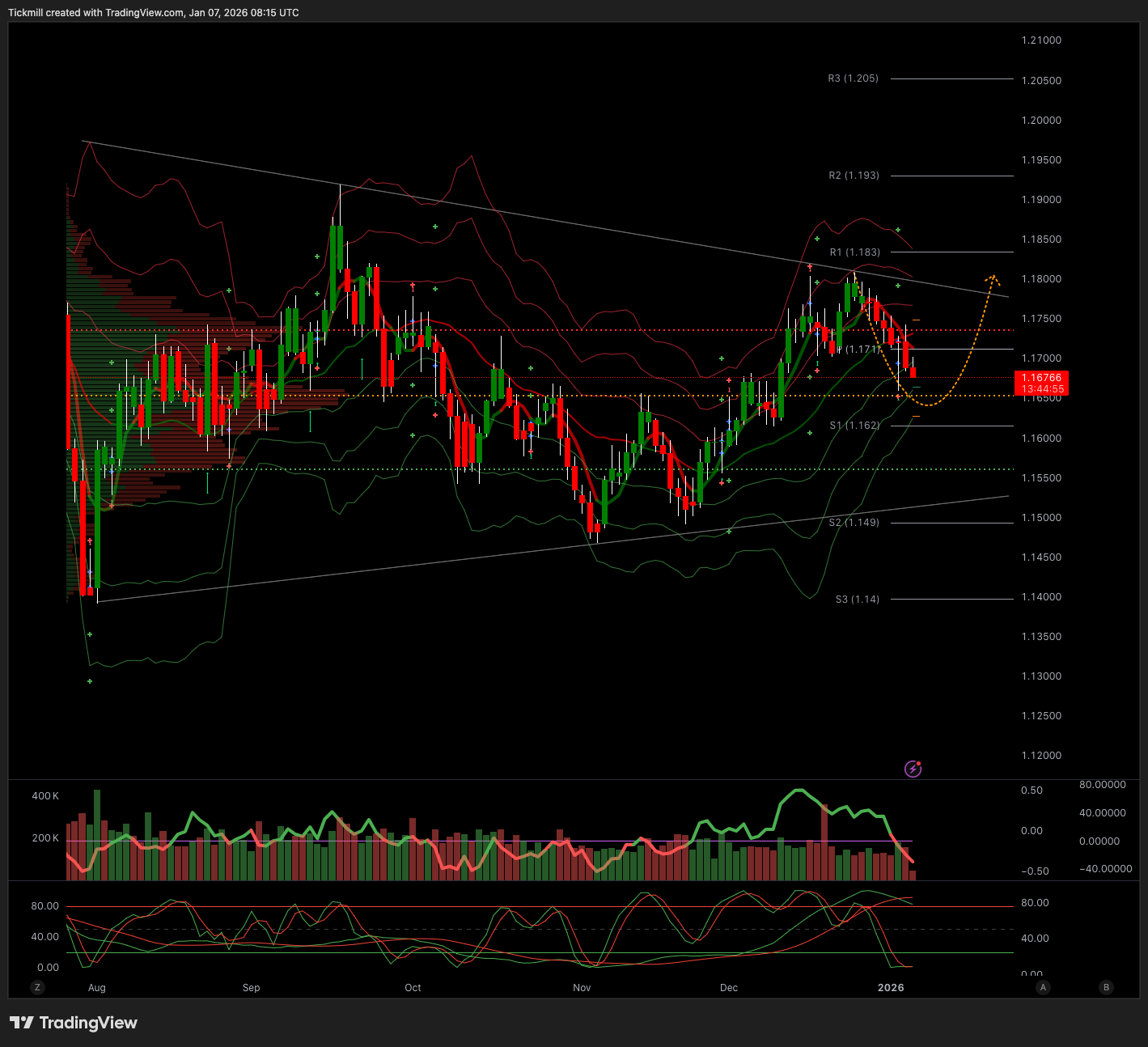
Task: Click the B button at bottom right
Action: click(x=1106, y=987)
